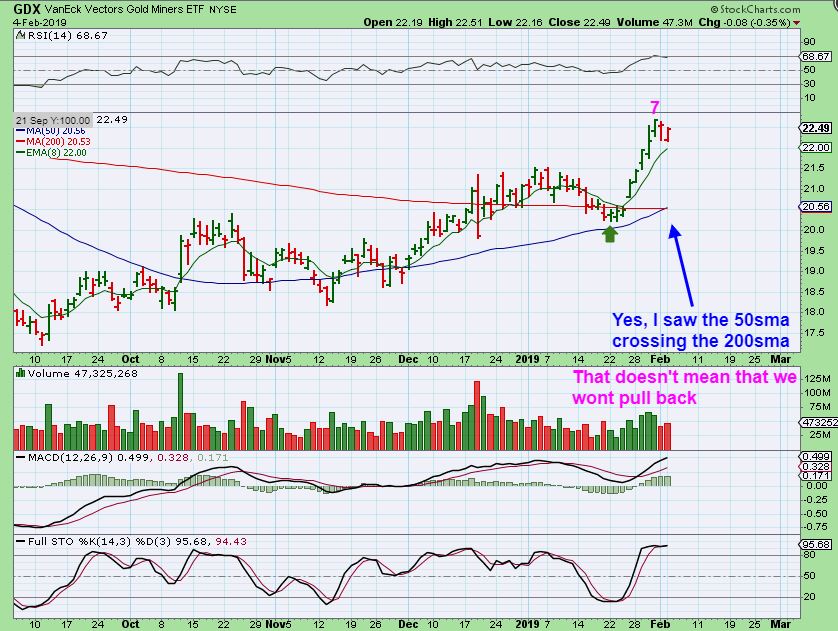Click the 17.5 price axis level
The image size is (838, 631).
814,332
